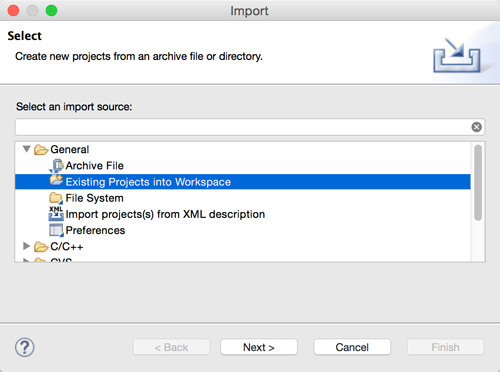Click the XML import description icon

click(x=56, y=214)
